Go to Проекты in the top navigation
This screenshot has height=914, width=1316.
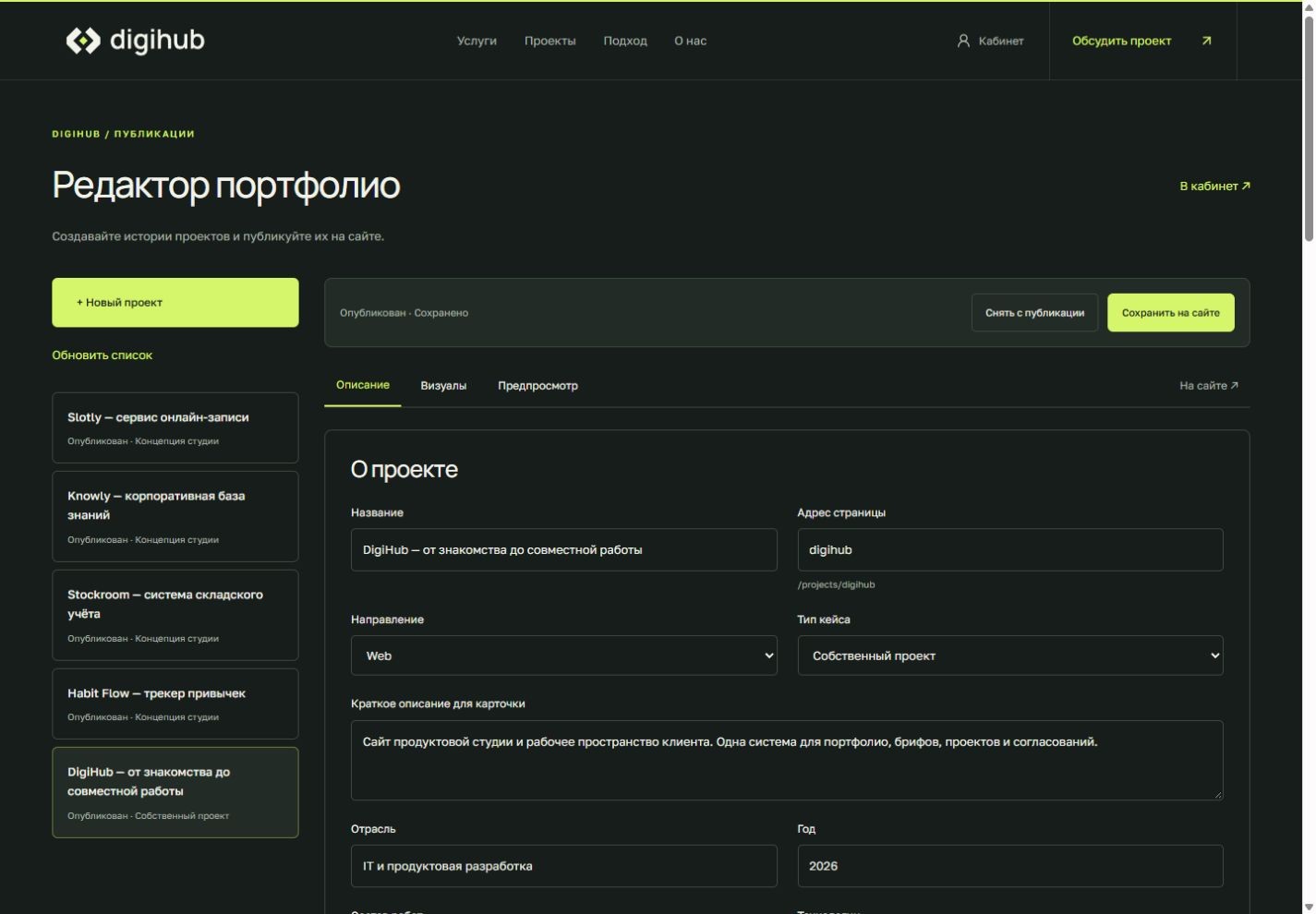point(549,41)
